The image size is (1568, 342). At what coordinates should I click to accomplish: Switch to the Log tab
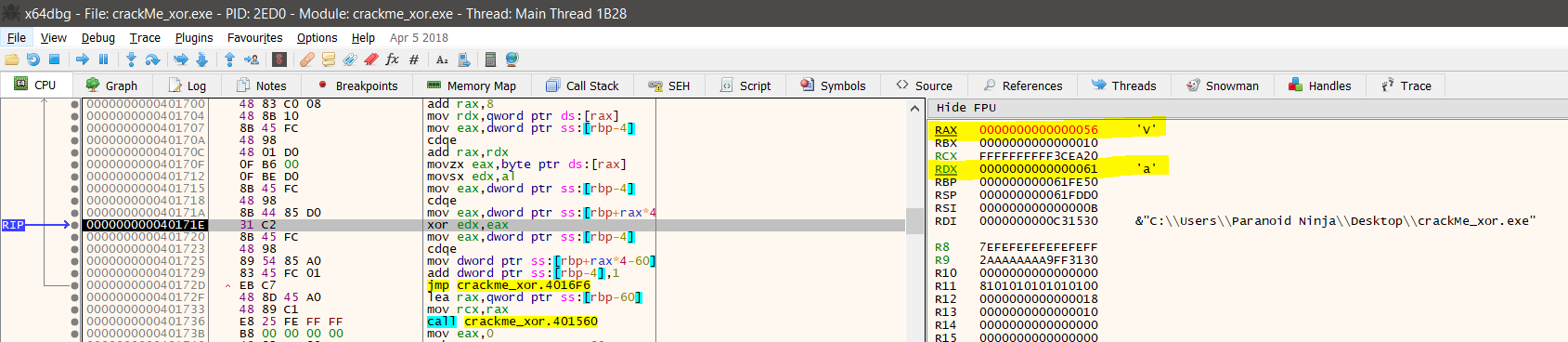187,85
